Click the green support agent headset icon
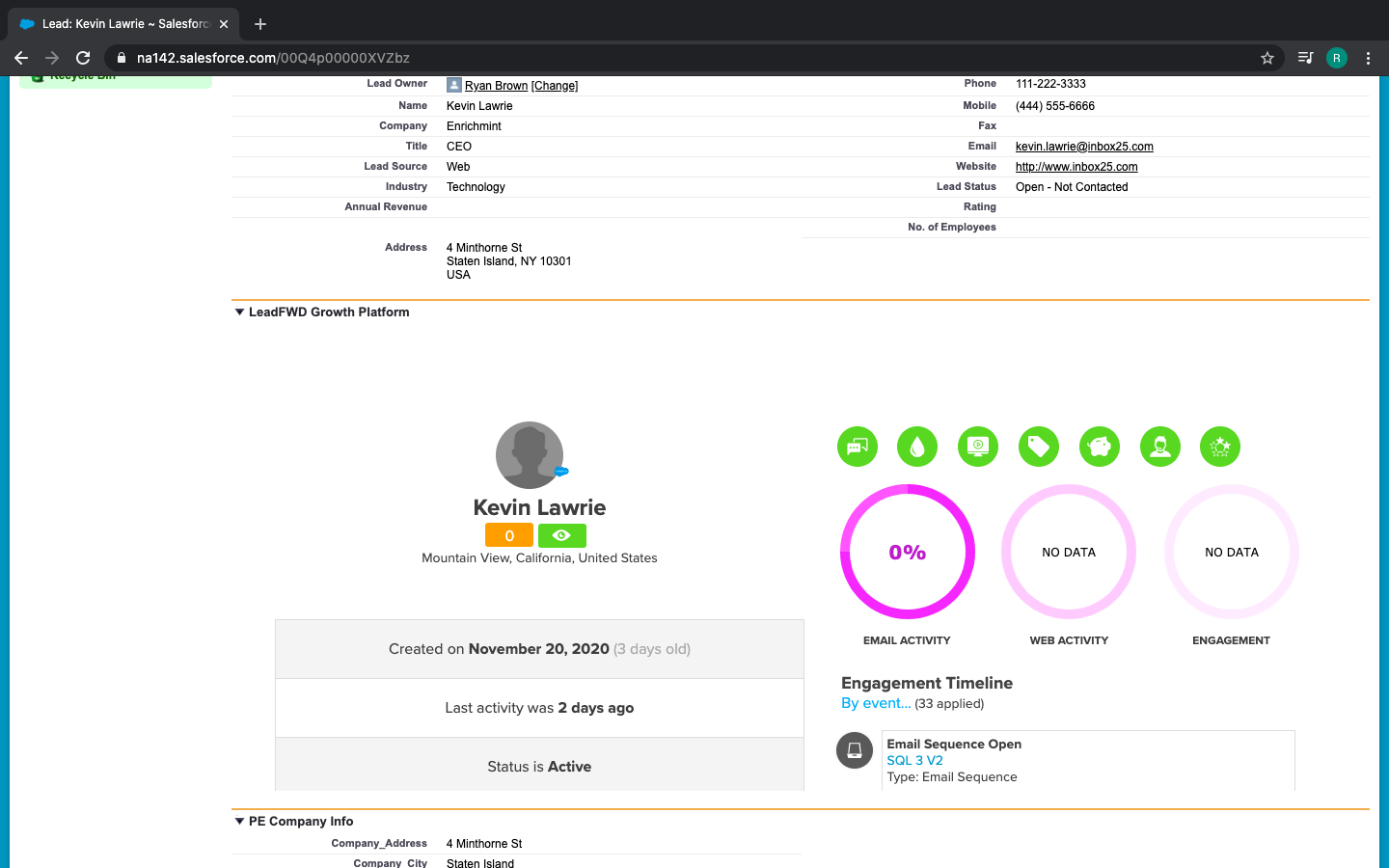This screenshot has height=868, width=1389. coord(1160,447)
